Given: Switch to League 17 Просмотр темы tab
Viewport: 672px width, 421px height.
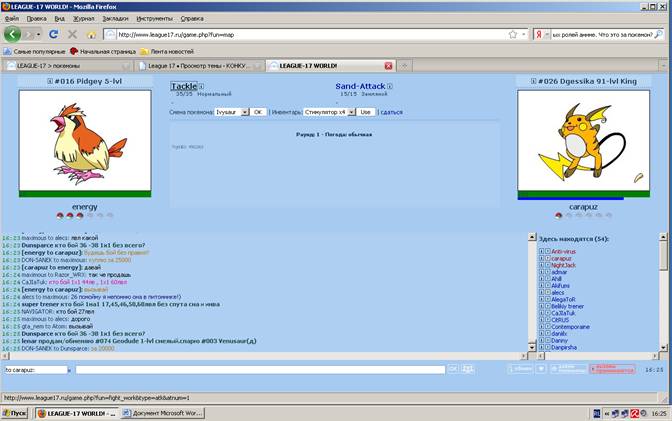Looking at the screenshot, I should [x=199, y=66].
